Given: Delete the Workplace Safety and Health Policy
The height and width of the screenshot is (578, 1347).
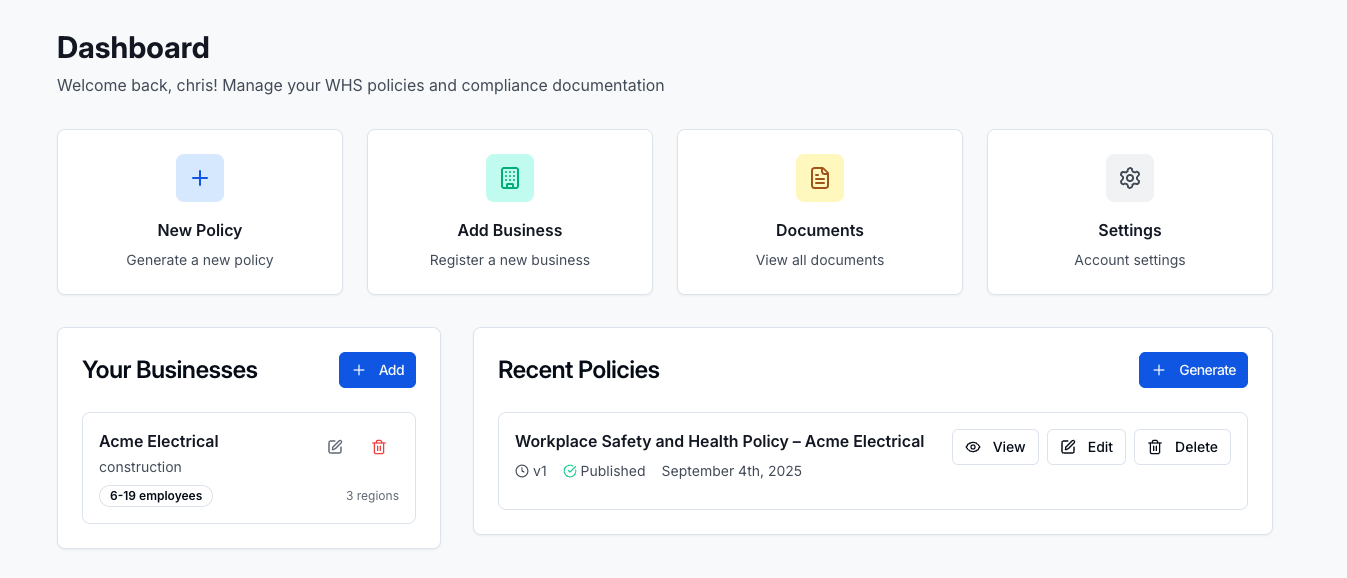Looking at the screenshot, I should tap(1182, 447).
